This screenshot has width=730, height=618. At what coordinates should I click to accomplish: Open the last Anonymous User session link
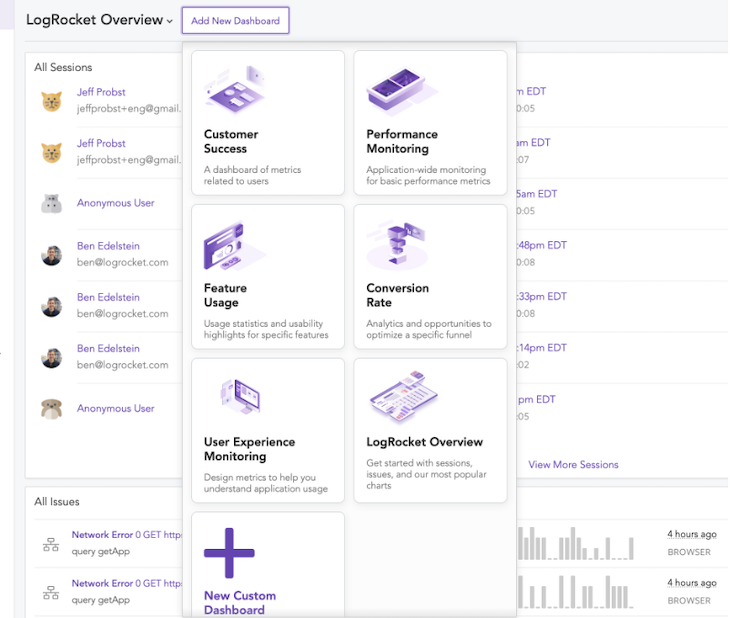[115, 408]
